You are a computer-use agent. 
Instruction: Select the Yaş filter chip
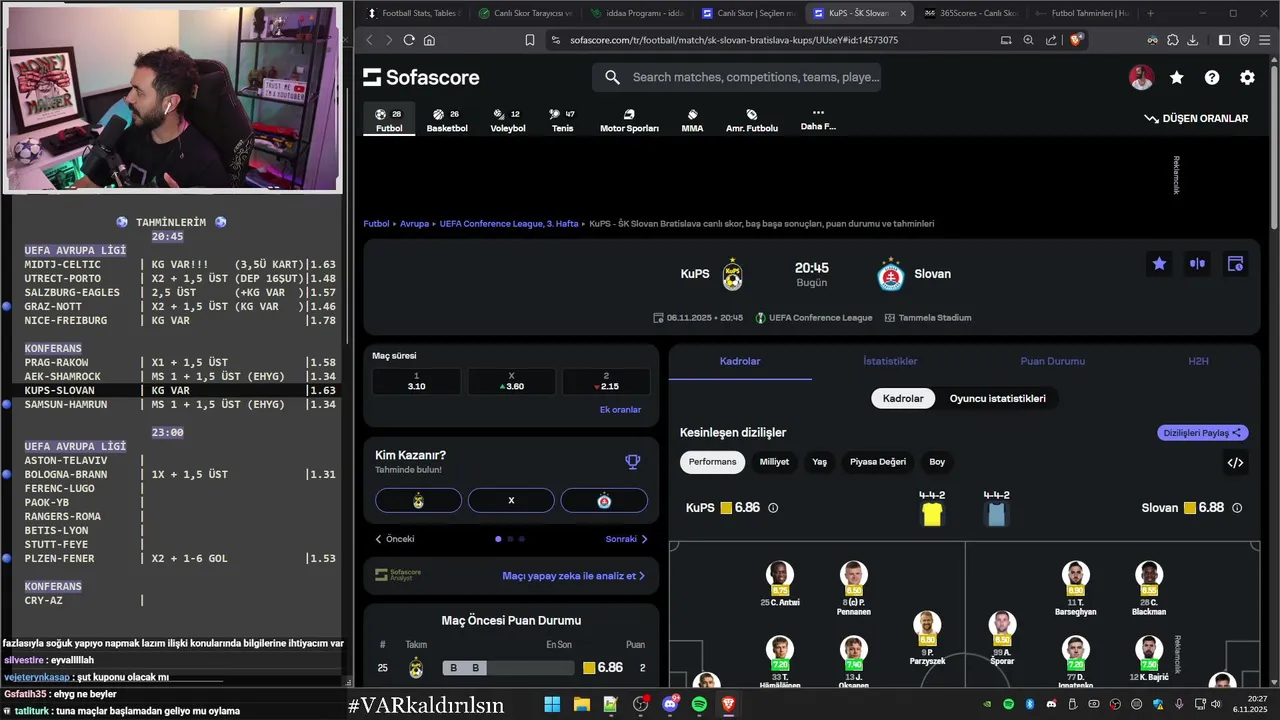(819, 462)
